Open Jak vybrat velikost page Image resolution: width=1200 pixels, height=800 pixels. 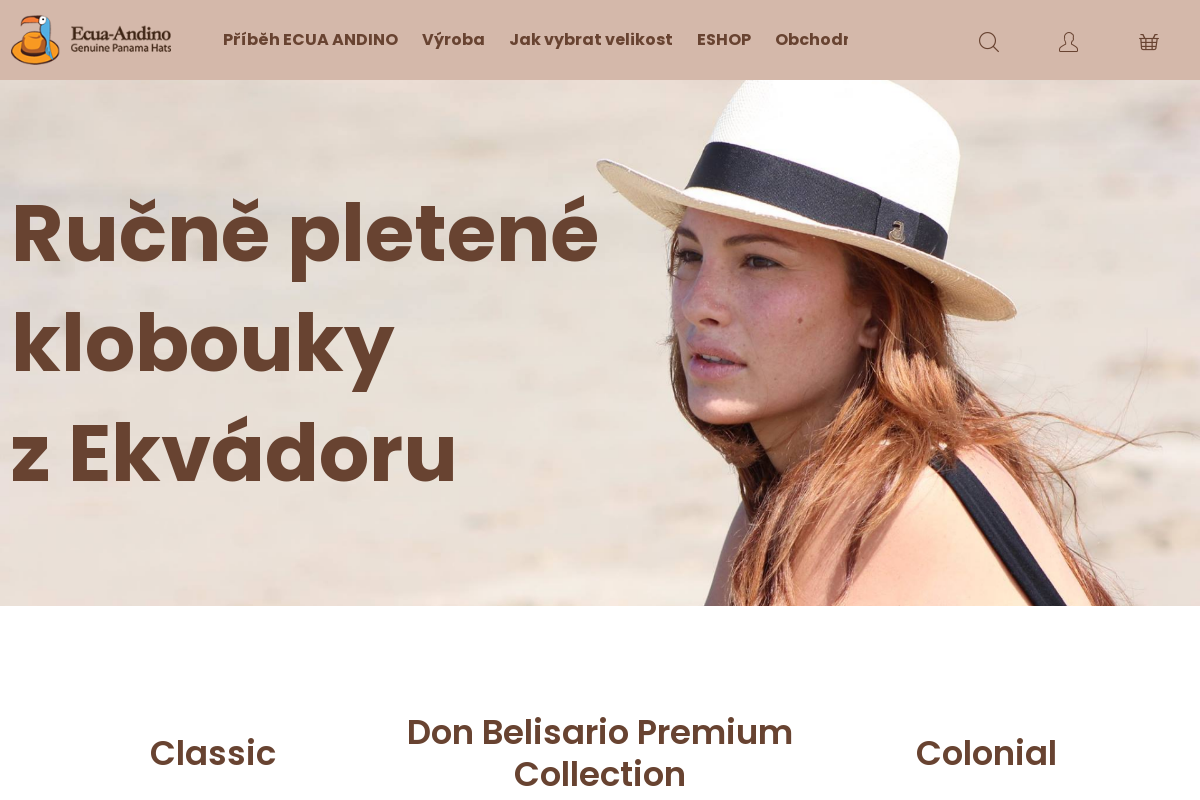(x=591, y=40)
